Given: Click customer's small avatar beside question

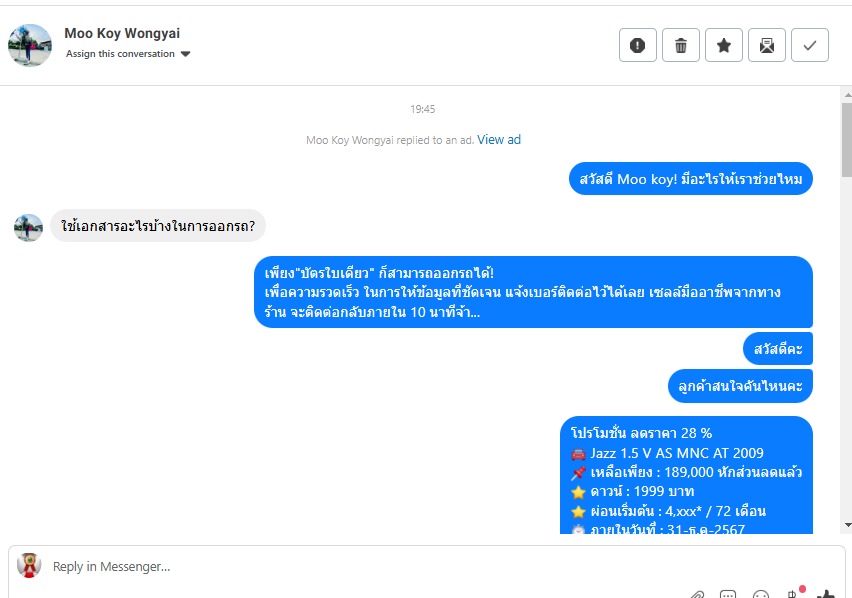Looking at the screenshot, I should (28, 228).
